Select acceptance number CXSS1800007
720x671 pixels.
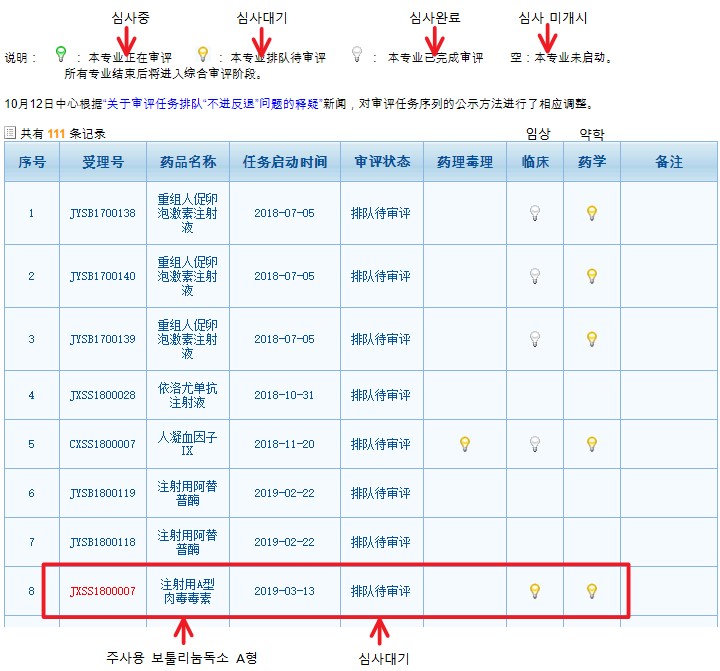click(102, 444)
